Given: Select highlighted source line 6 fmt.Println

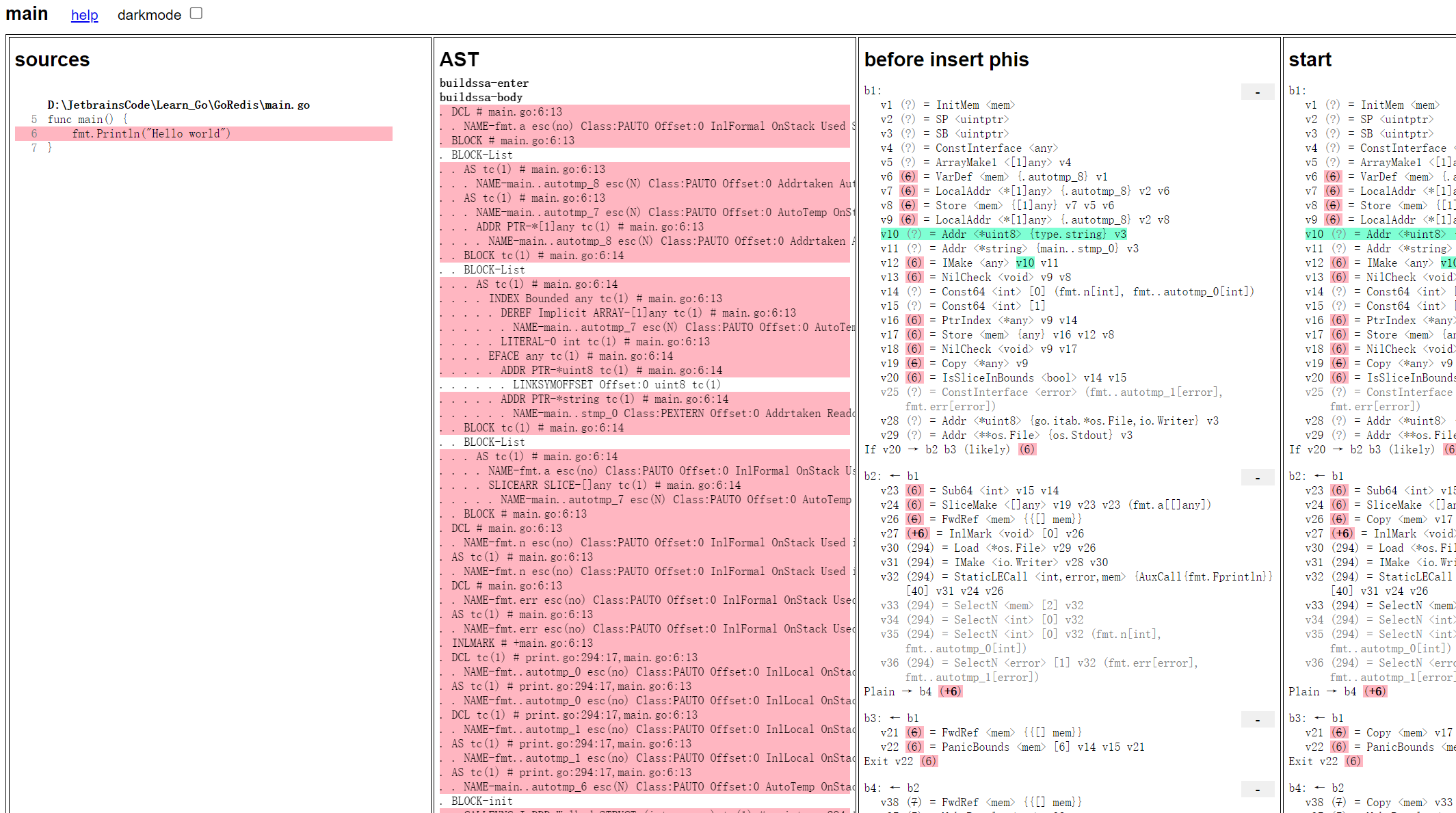Looking at the screenshot, I should (151, 133).
